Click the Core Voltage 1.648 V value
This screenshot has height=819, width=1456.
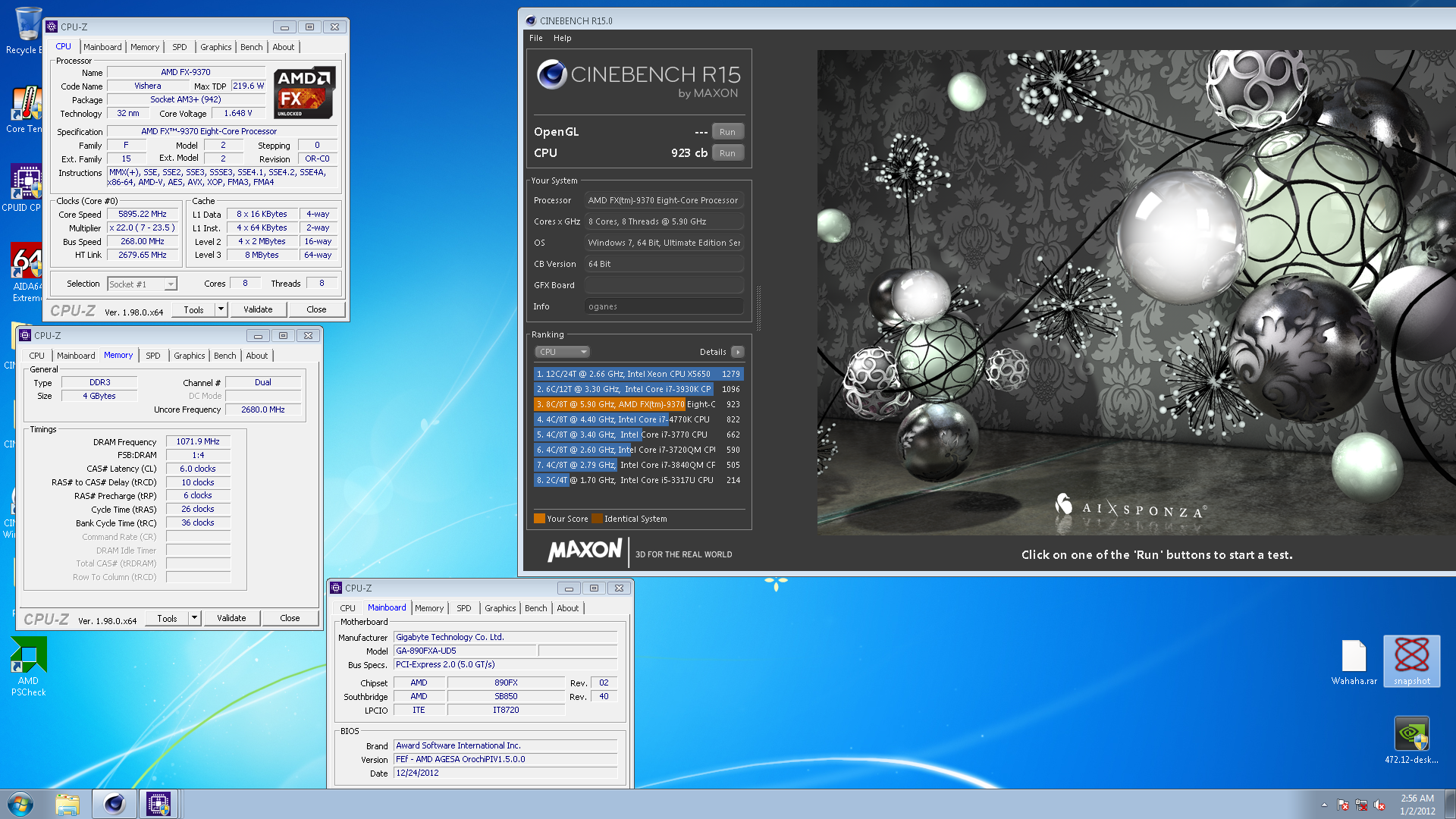click(238, 114)
